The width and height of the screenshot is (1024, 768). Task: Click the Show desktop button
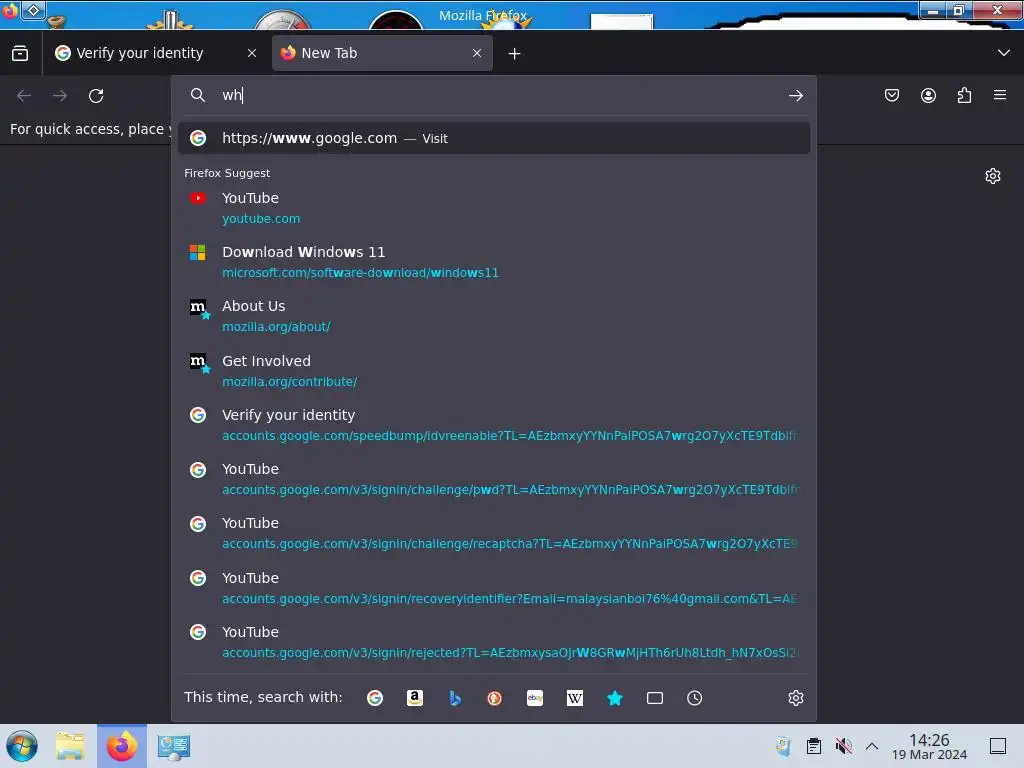[x=998, y=746]
